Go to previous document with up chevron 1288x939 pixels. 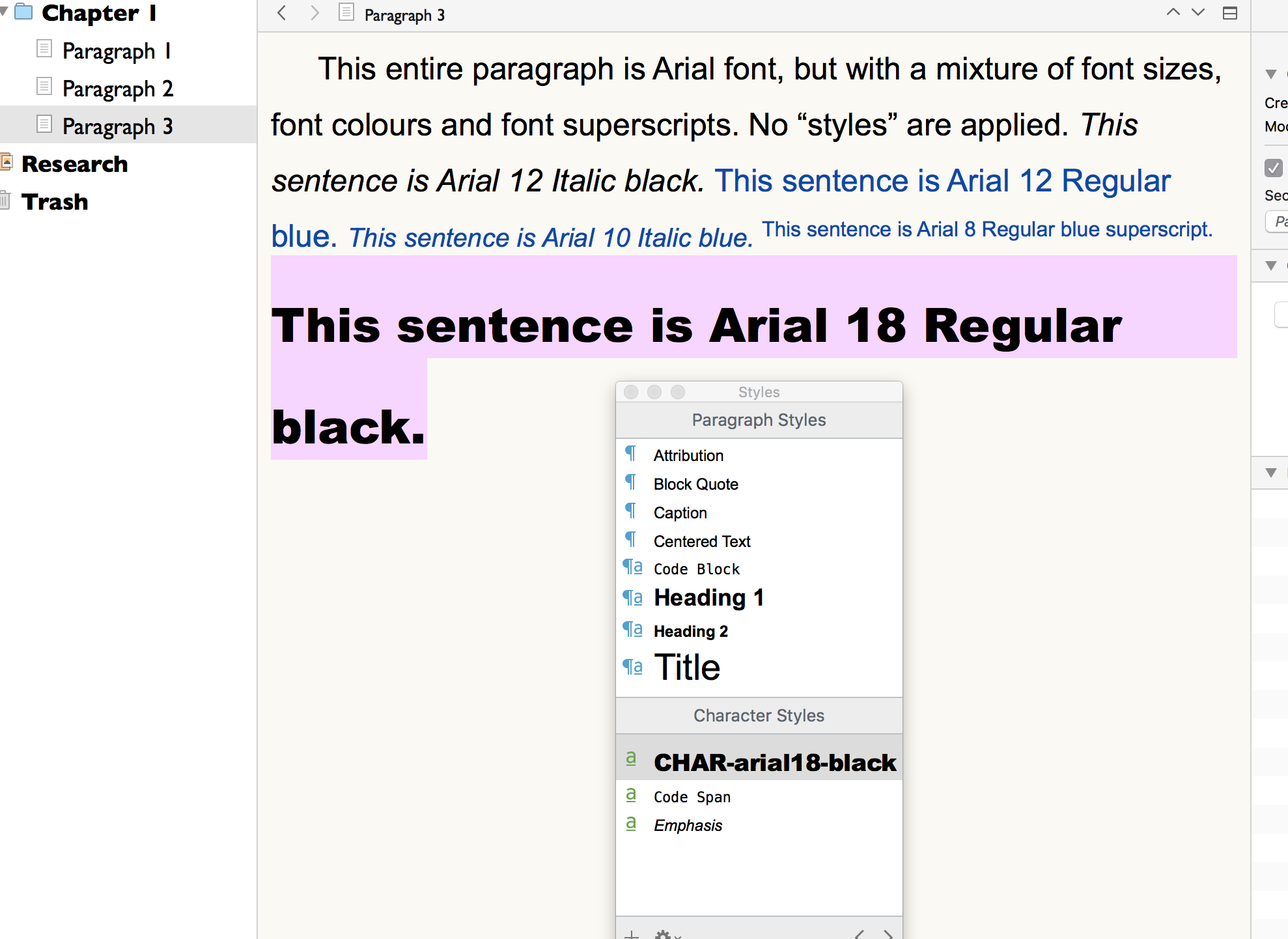[1173, 12]
